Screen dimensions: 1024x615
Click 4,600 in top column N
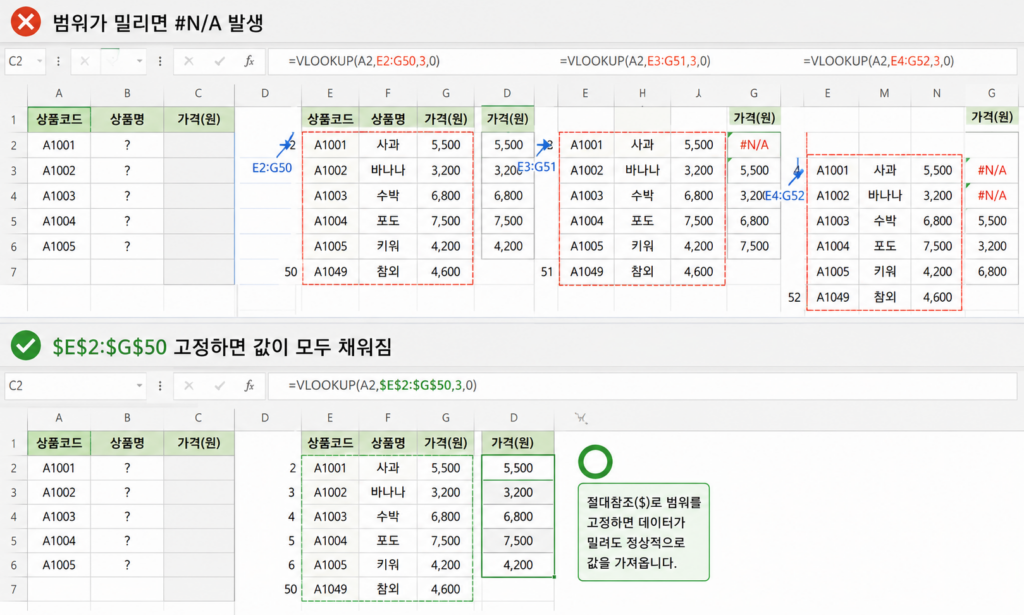(x=937, y=298)
